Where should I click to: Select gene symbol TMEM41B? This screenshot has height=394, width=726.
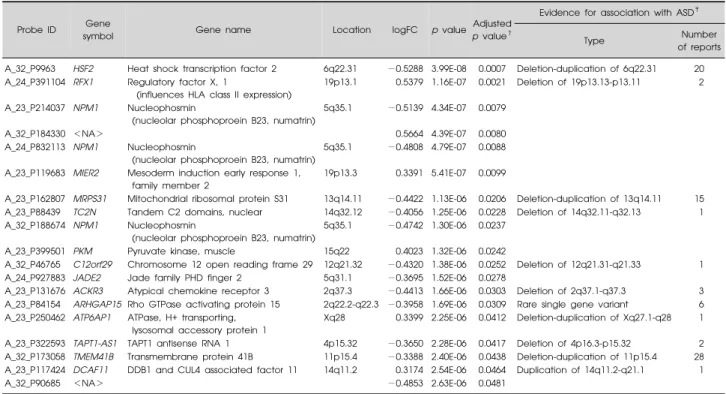(93, 357)
